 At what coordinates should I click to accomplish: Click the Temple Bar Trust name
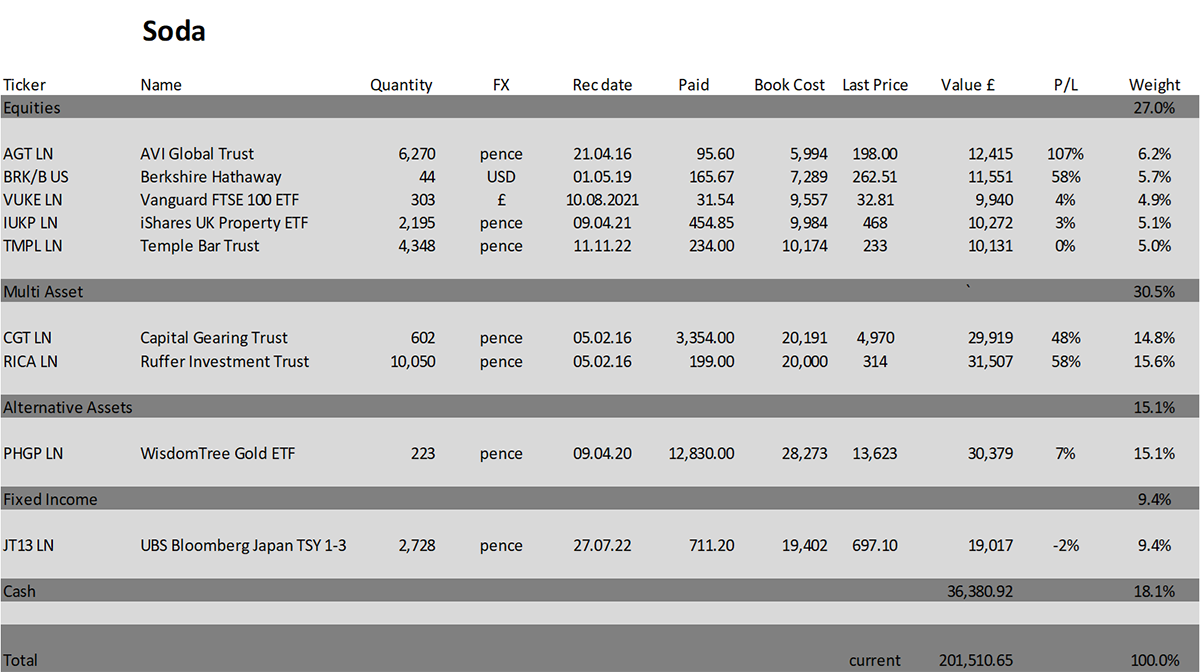tap(199, 246)
